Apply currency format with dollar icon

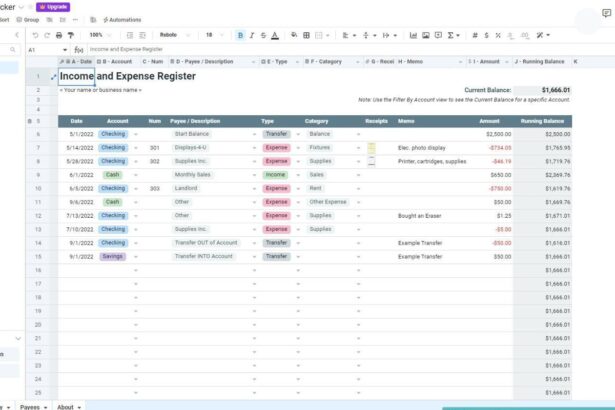click(486, 35)
